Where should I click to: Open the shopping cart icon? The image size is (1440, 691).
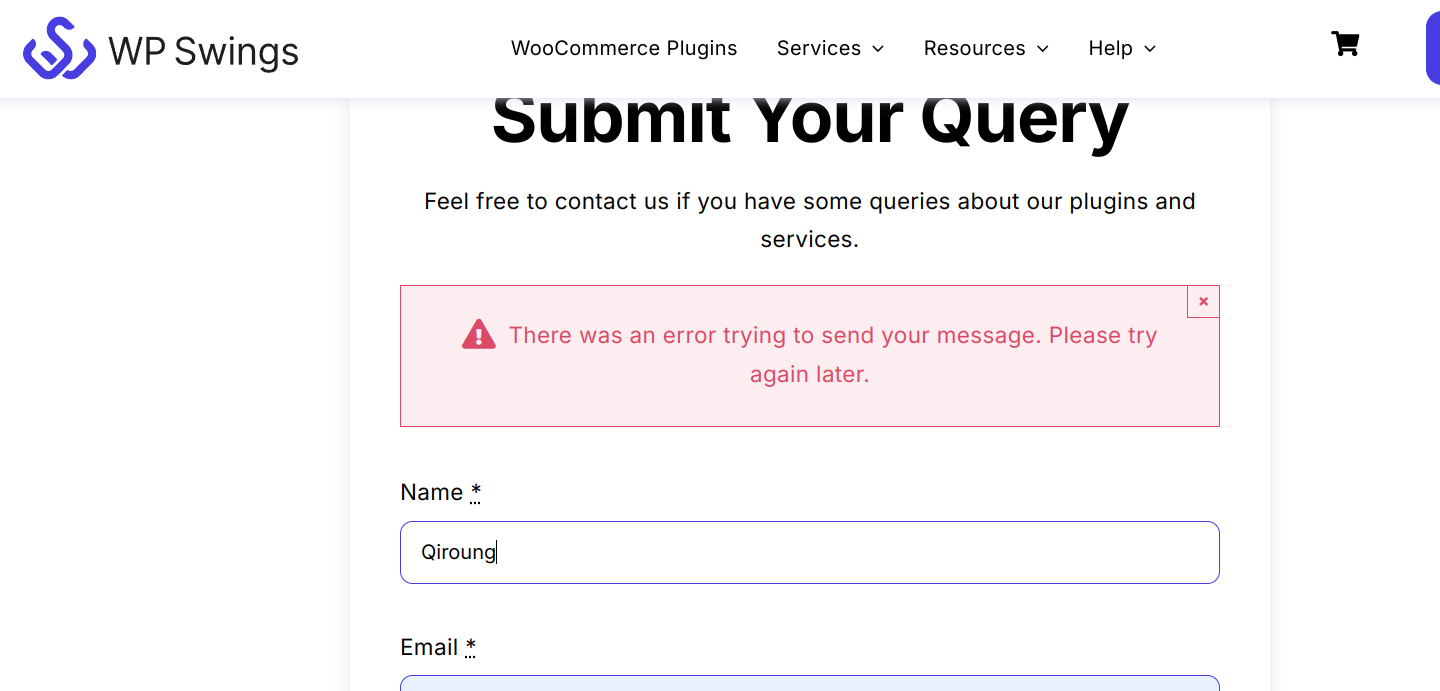[x=1345, y=44]
